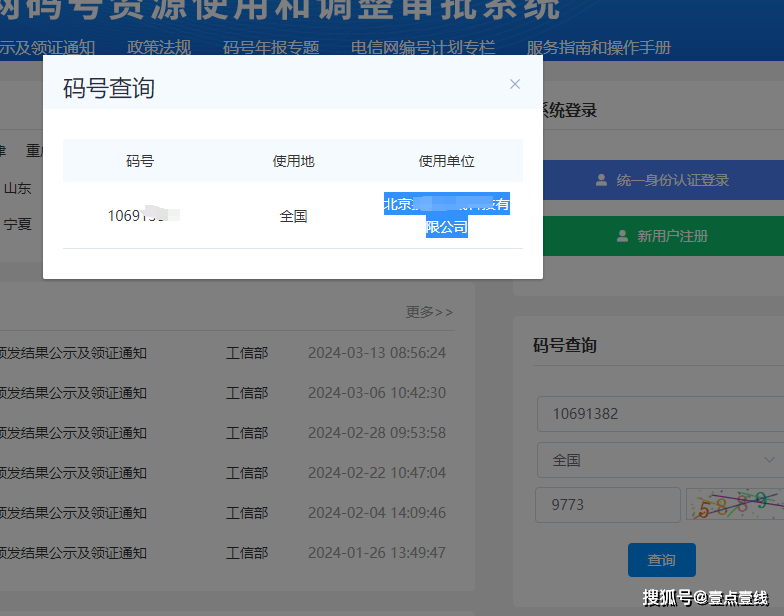The height and width of the screenshot is (616, 784).
Task: Close the 码号查询 dialog with the X
Action: [x=514, y=84]
